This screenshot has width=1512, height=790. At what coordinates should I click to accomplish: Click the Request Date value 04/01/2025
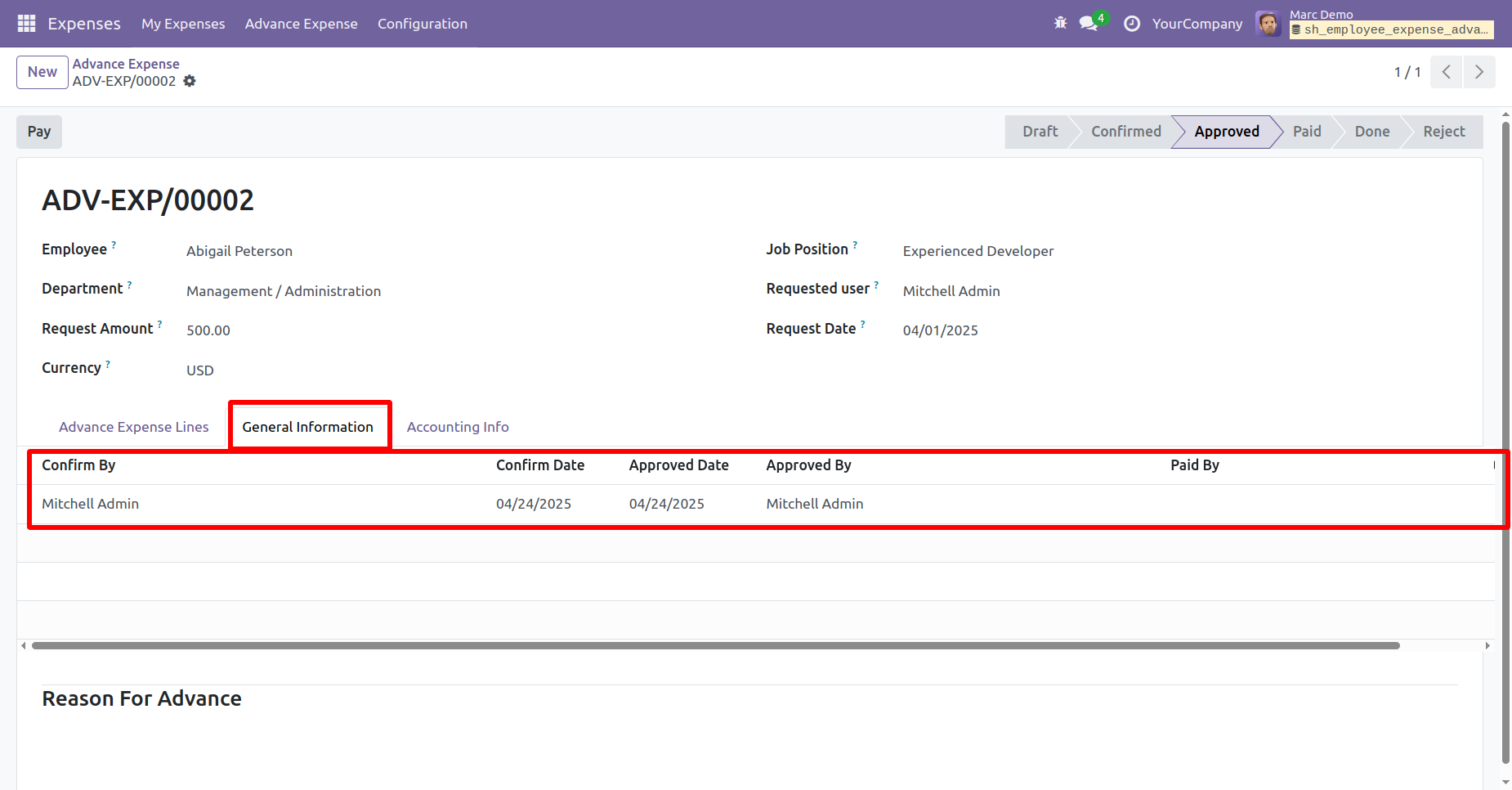coord(941,330)
